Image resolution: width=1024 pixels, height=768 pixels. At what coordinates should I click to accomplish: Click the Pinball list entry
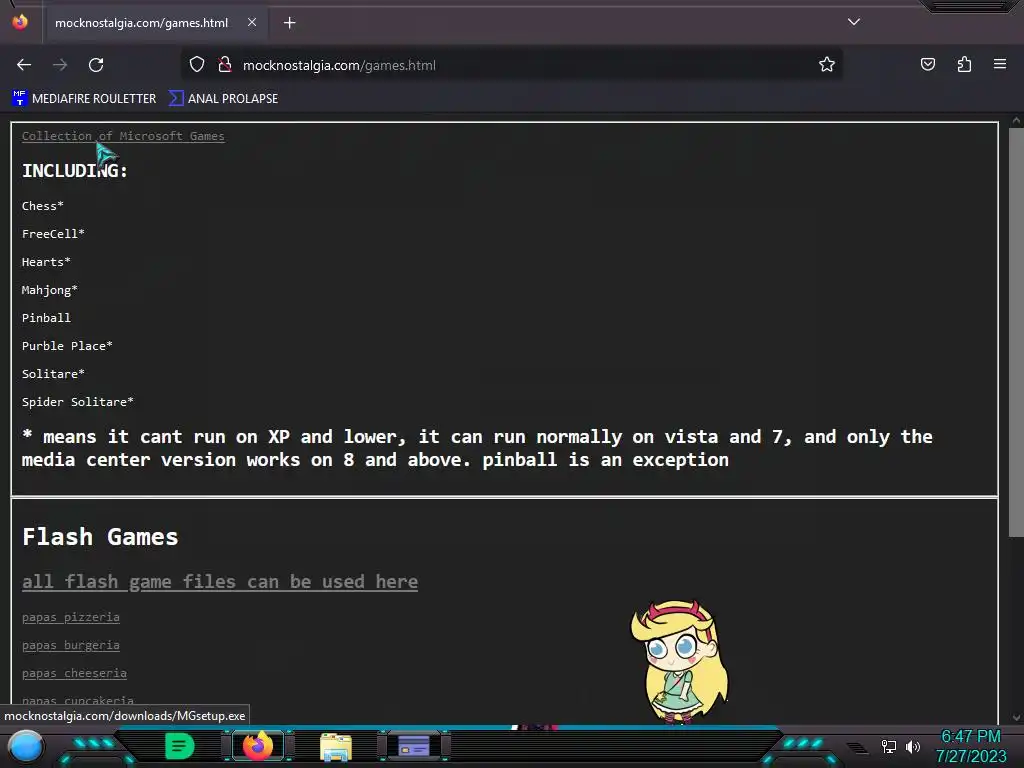(x=46, y=318)
